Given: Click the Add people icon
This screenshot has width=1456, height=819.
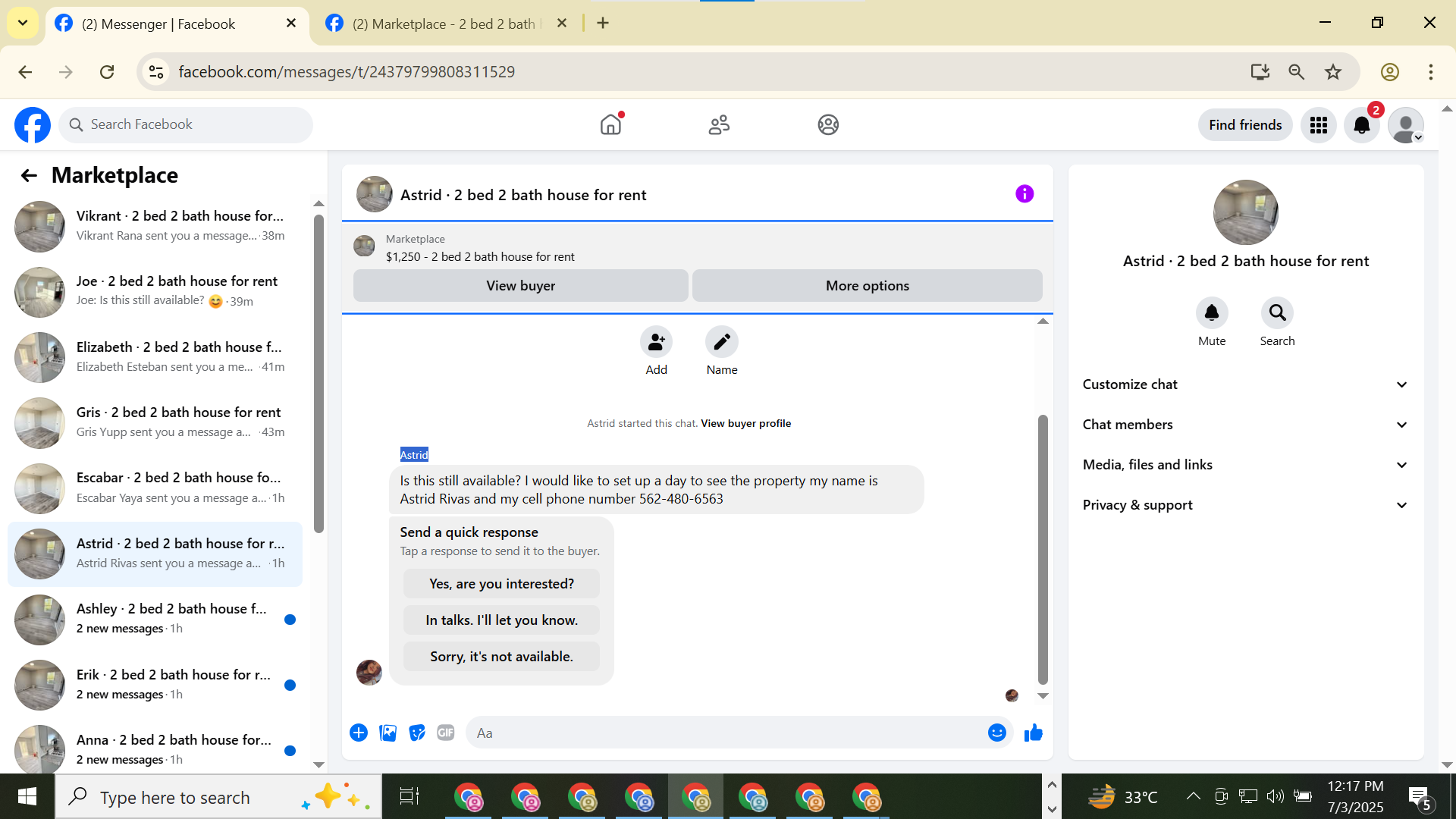Looking at the screenshot, I should [x=656, y=342].
